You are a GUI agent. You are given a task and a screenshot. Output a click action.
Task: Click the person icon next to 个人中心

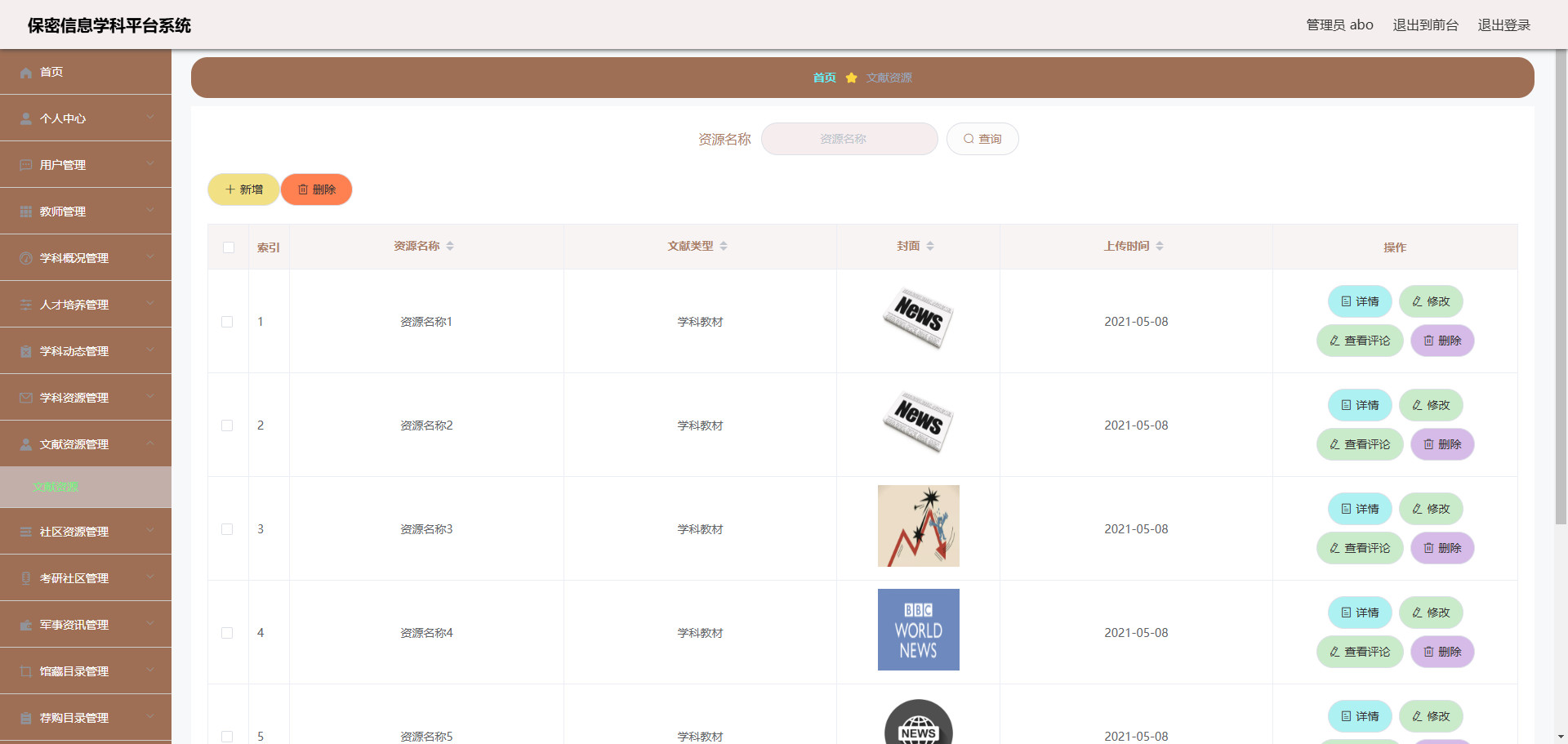(26, 119)
